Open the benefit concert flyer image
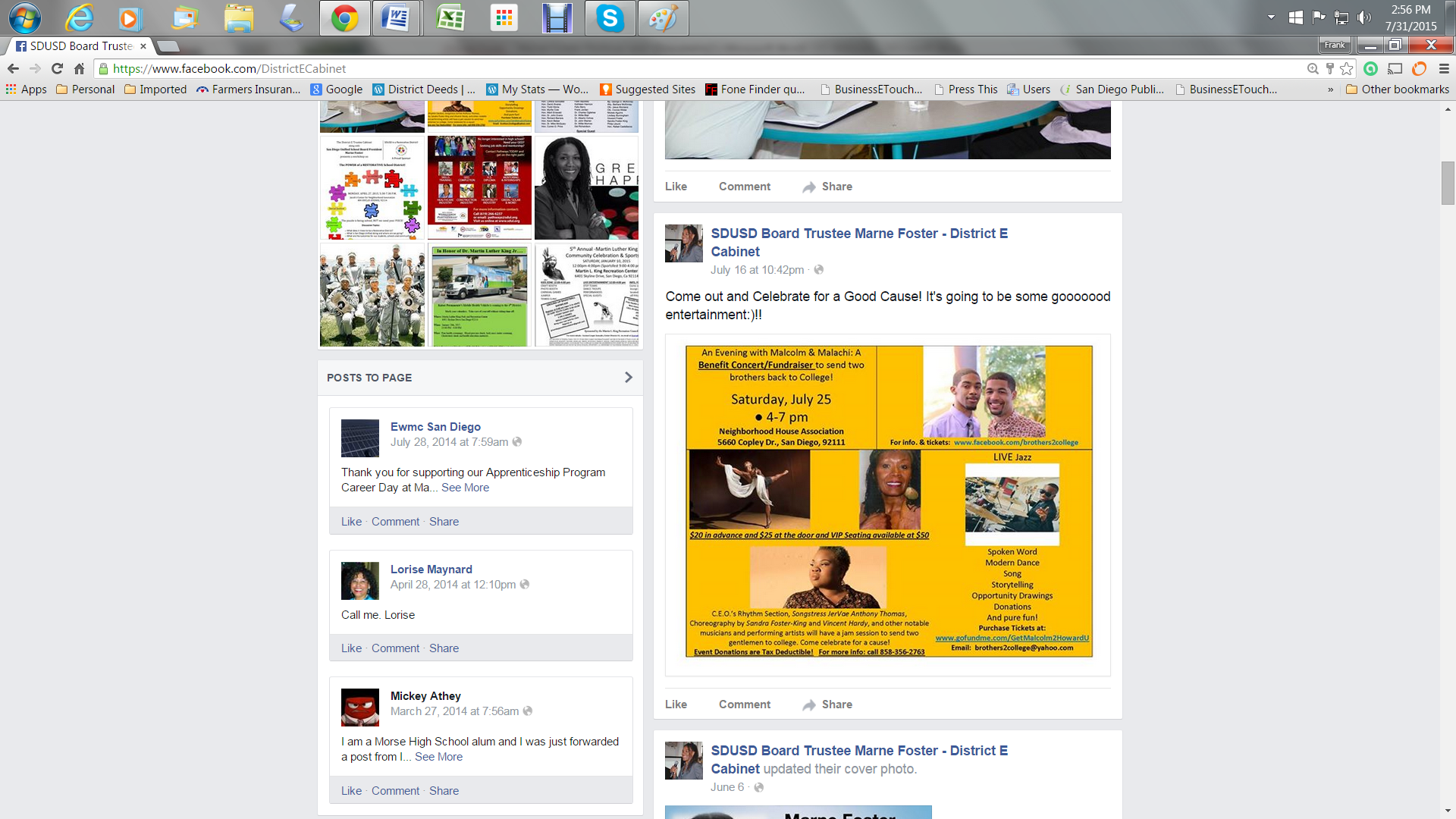Viewport: 1456px width, 819px height. coord(888,501)
